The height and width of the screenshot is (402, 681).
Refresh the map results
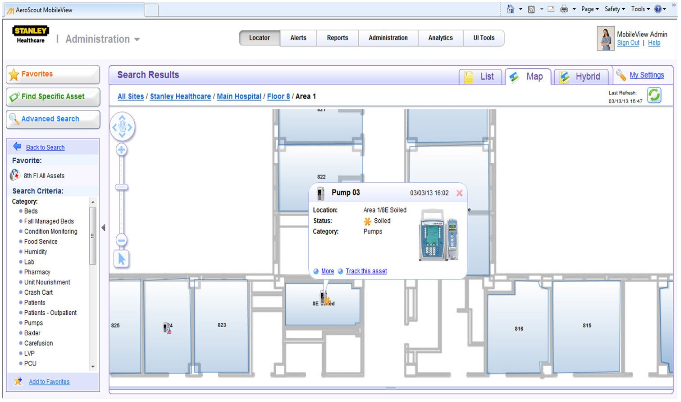(654, 95)
